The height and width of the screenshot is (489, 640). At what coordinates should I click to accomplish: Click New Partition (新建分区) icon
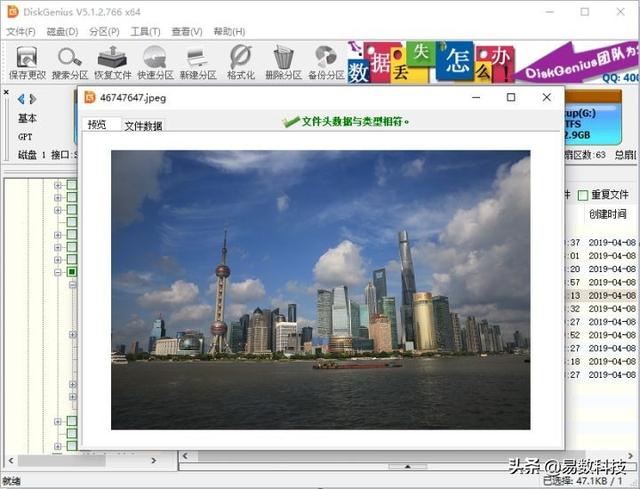[x=198, y=62]
